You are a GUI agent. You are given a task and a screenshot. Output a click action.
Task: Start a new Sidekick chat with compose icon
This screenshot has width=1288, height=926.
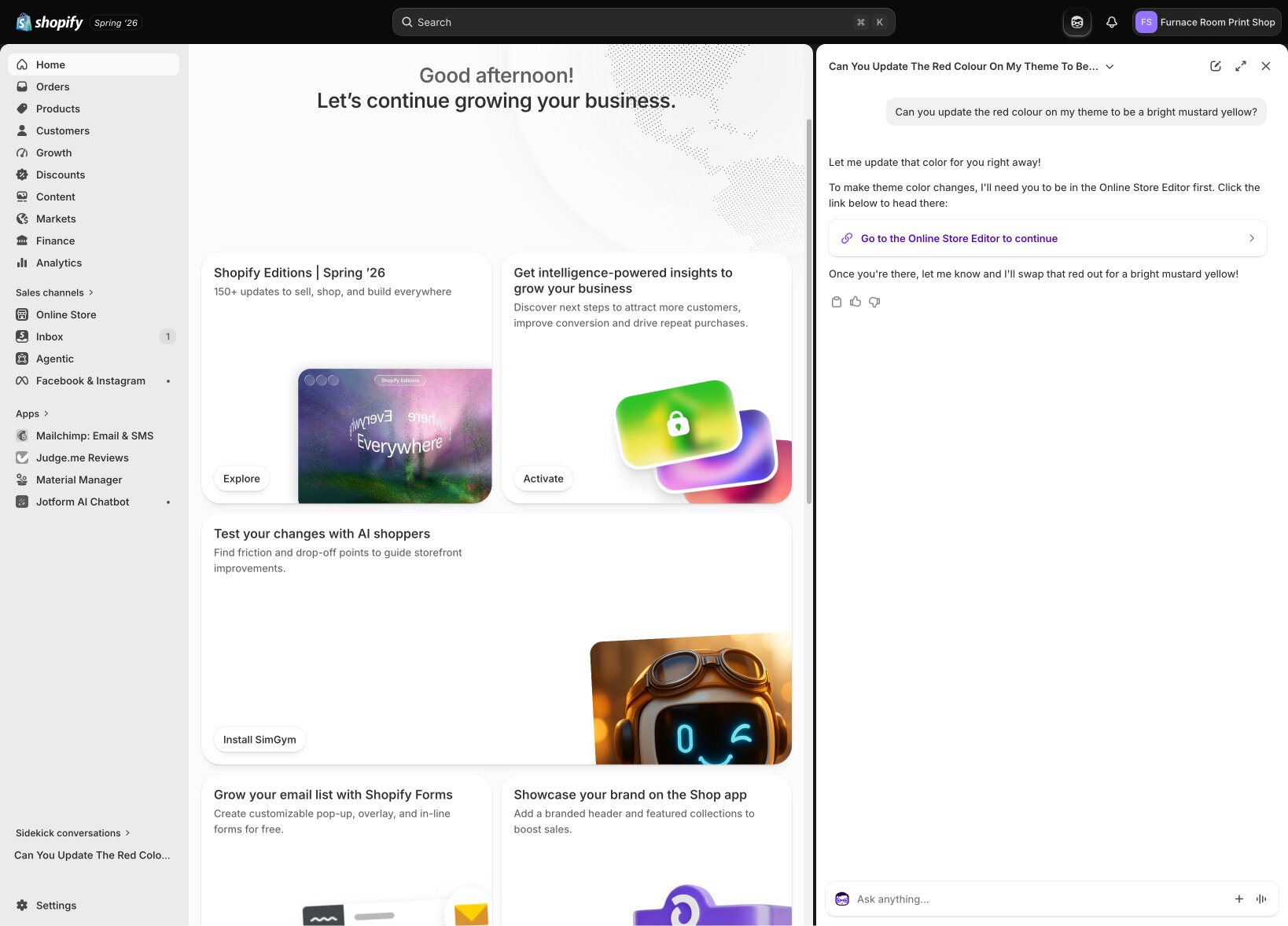tap(1216, 66)
